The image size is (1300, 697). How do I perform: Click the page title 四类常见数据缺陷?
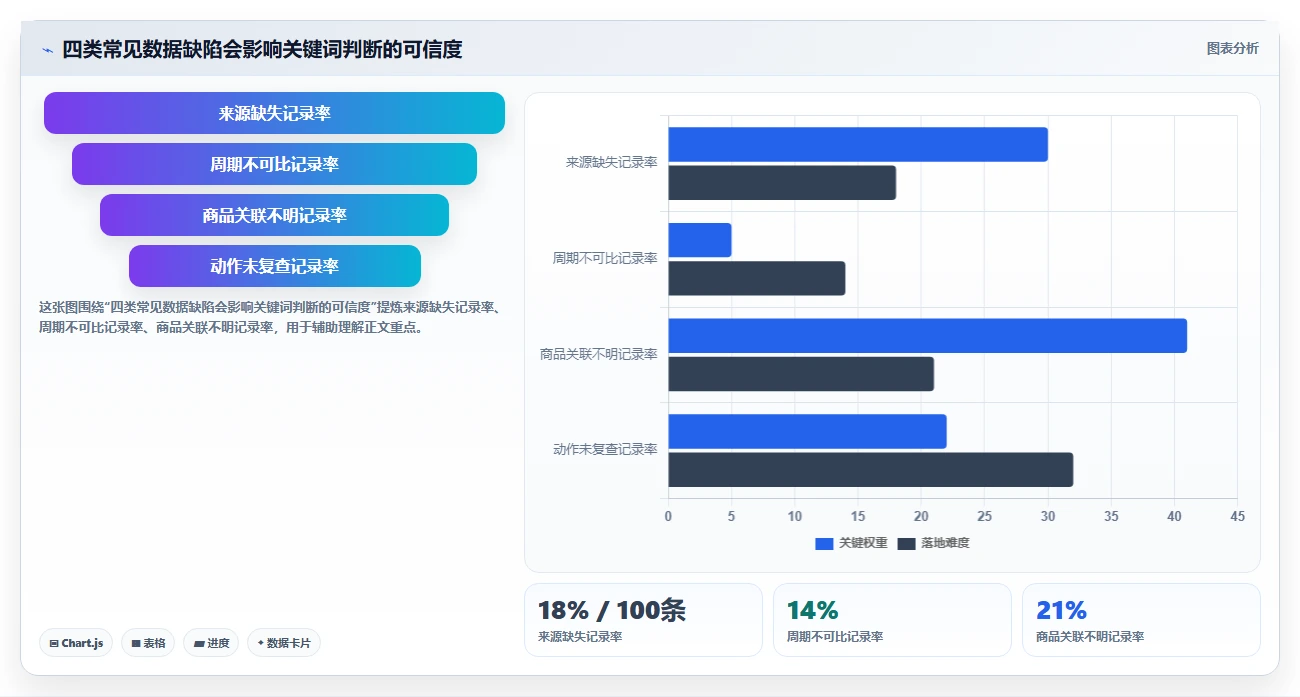pyautogui.click(x=262, y=49)
